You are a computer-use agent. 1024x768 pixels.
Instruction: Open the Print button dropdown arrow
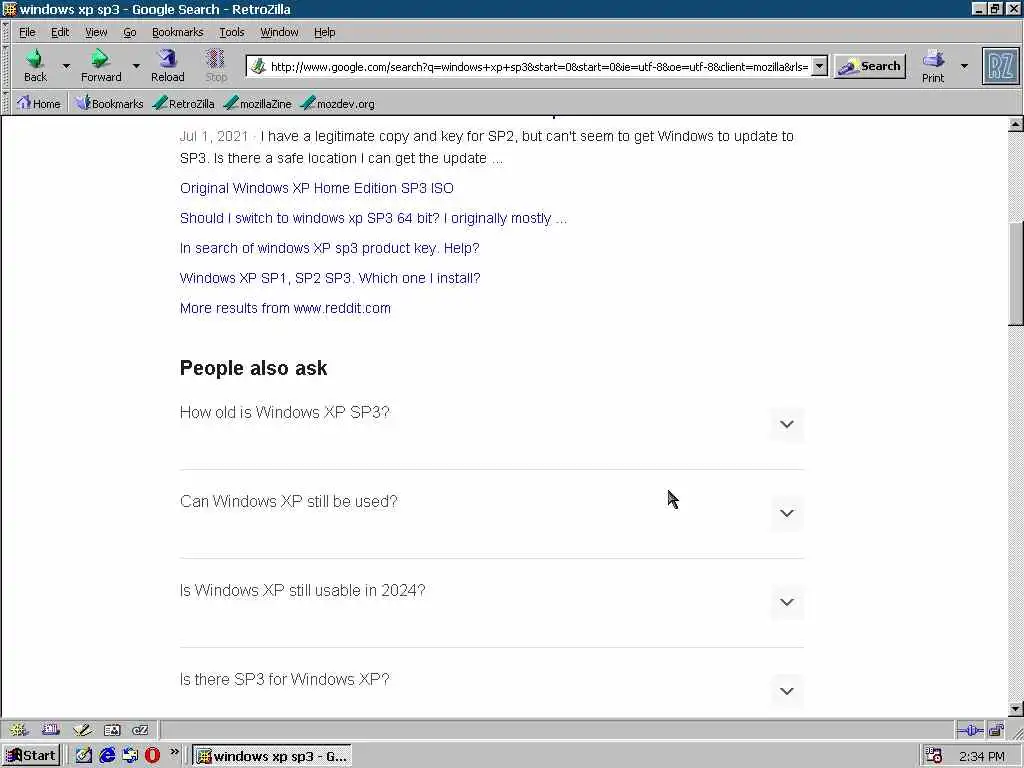coord(964,66)
